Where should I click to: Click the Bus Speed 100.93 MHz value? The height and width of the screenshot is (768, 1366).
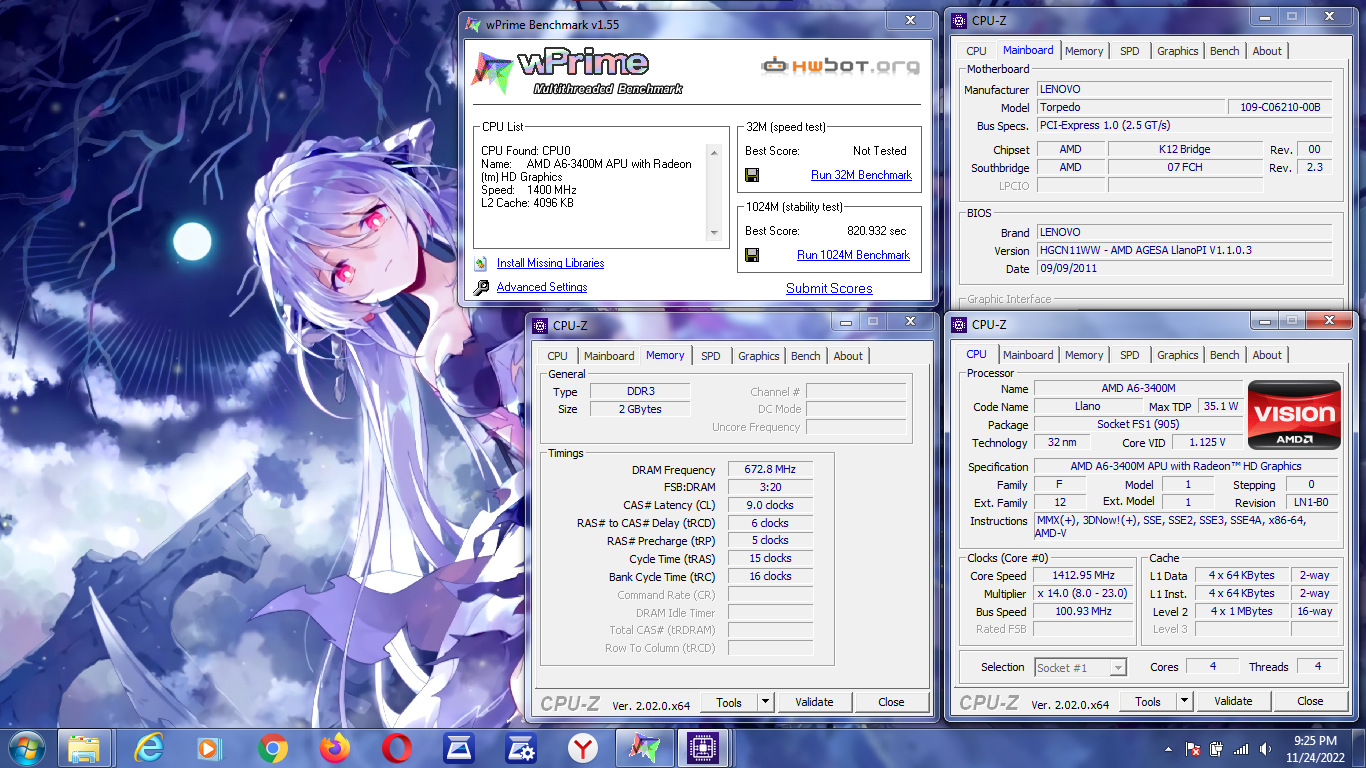click(1083, 611)
